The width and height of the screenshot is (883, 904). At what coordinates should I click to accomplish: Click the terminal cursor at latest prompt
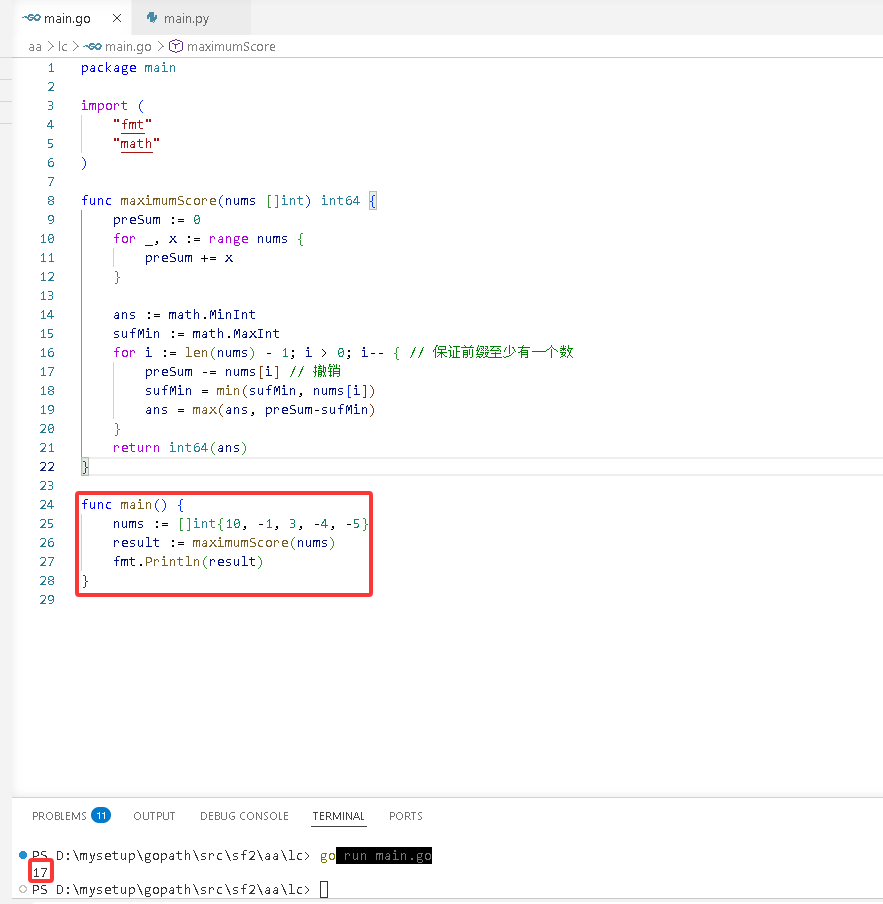coord(324,890)
